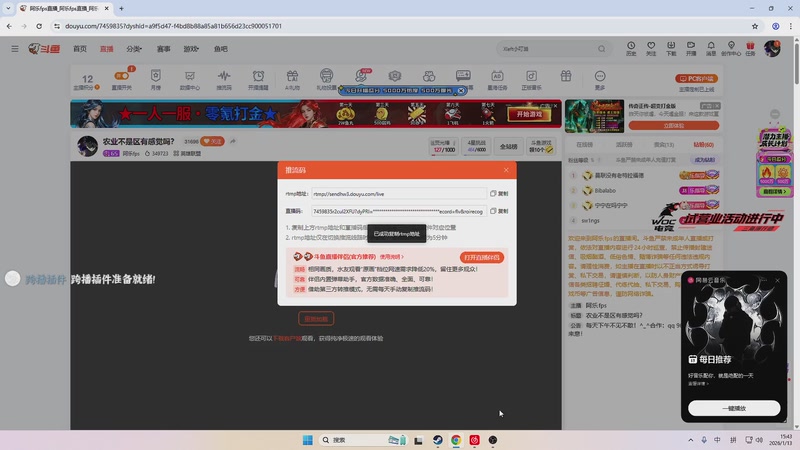Screen dimensions: 800x450
Task: Open the Creator center (创作中心) lightbulb icon
Action: tap(731, 48)
